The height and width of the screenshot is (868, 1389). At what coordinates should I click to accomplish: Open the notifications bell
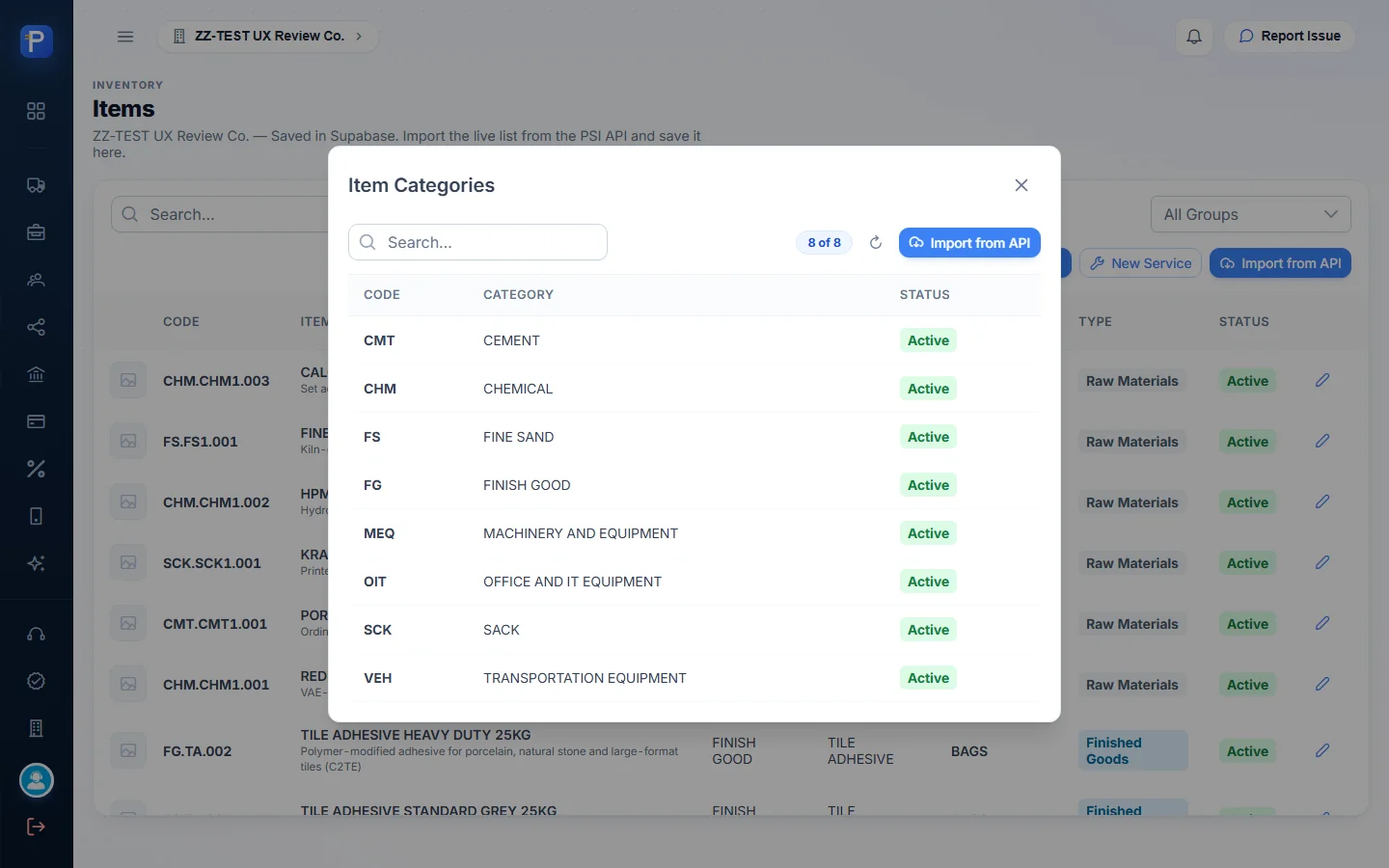(x=1194, y=37)
